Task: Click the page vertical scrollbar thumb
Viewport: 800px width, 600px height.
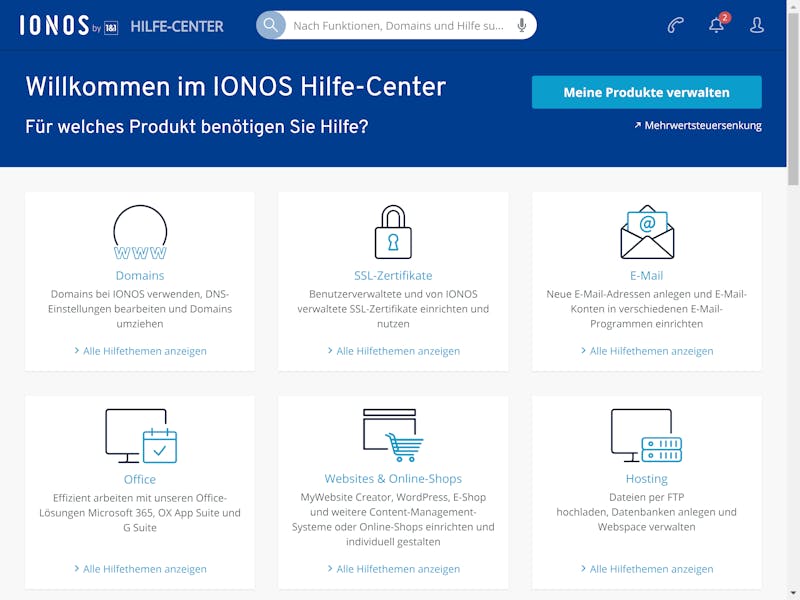Action: click(793, 97)
